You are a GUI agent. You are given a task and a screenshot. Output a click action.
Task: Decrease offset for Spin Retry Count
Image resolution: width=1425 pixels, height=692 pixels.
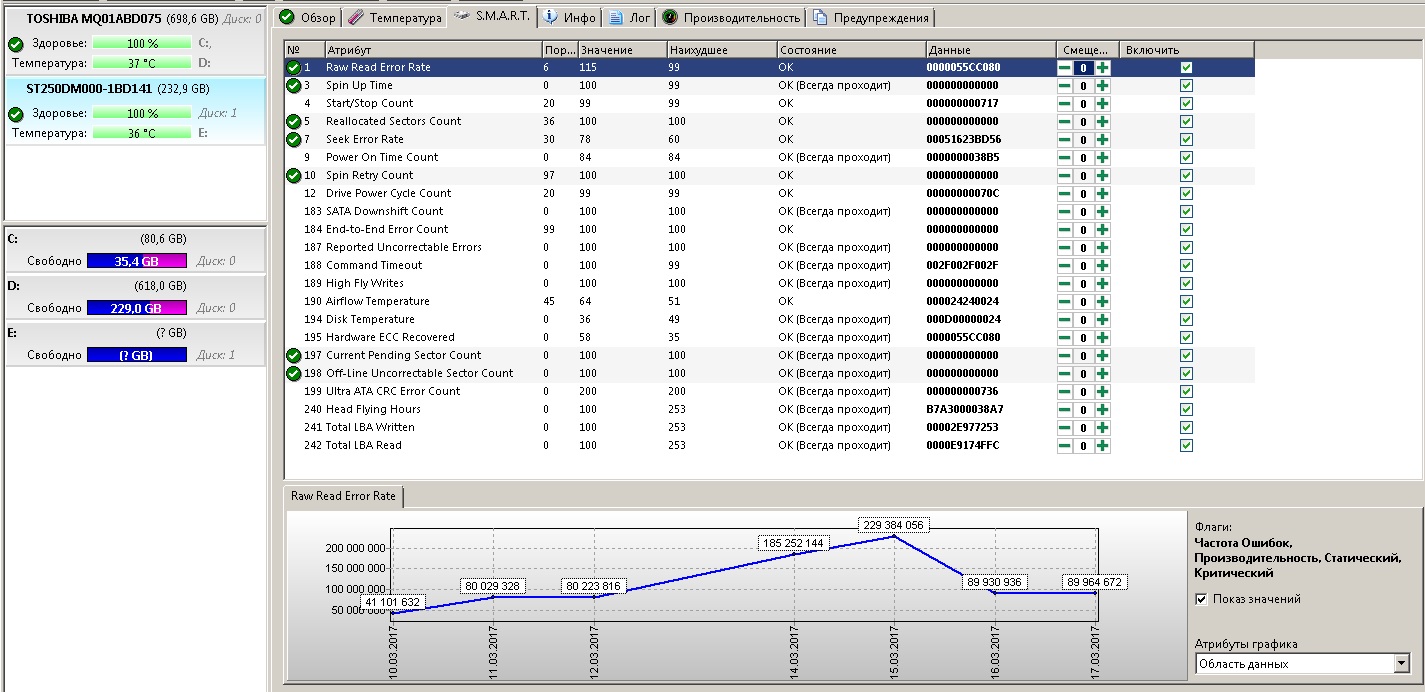1066,175
